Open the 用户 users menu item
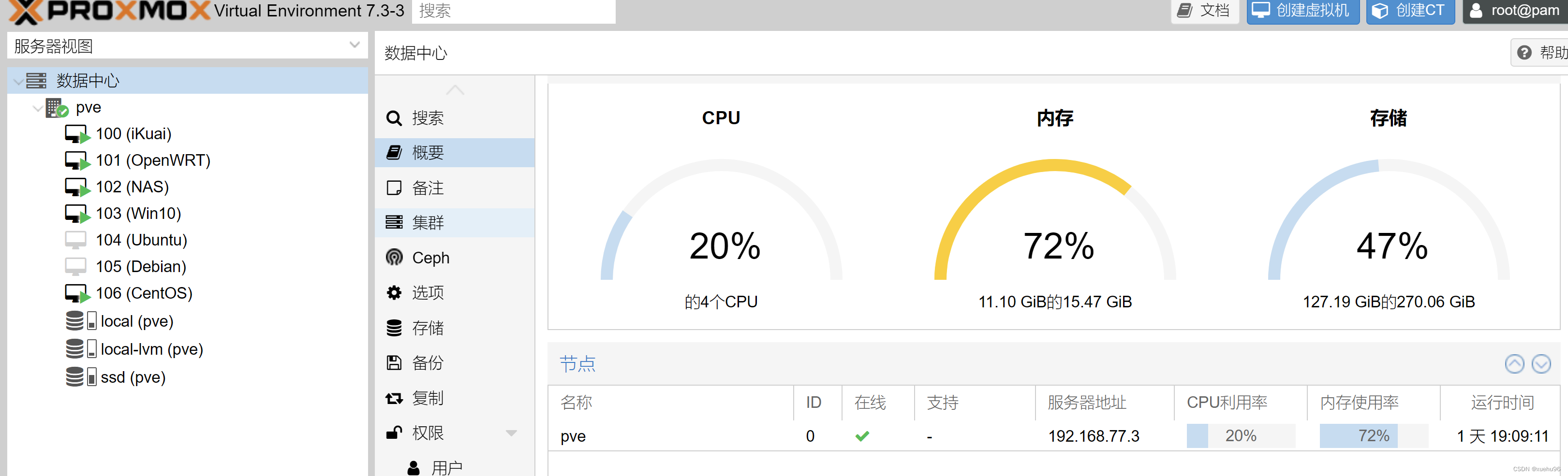1568x476 pixels. pyautogui.click(x=455, y=467)
